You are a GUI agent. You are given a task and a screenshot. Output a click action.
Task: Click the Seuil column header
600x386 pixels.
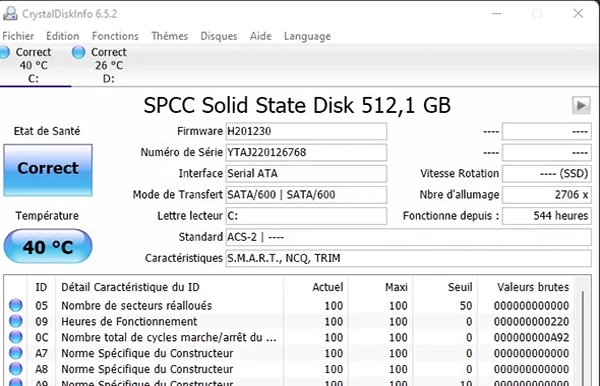pos(445,287)
